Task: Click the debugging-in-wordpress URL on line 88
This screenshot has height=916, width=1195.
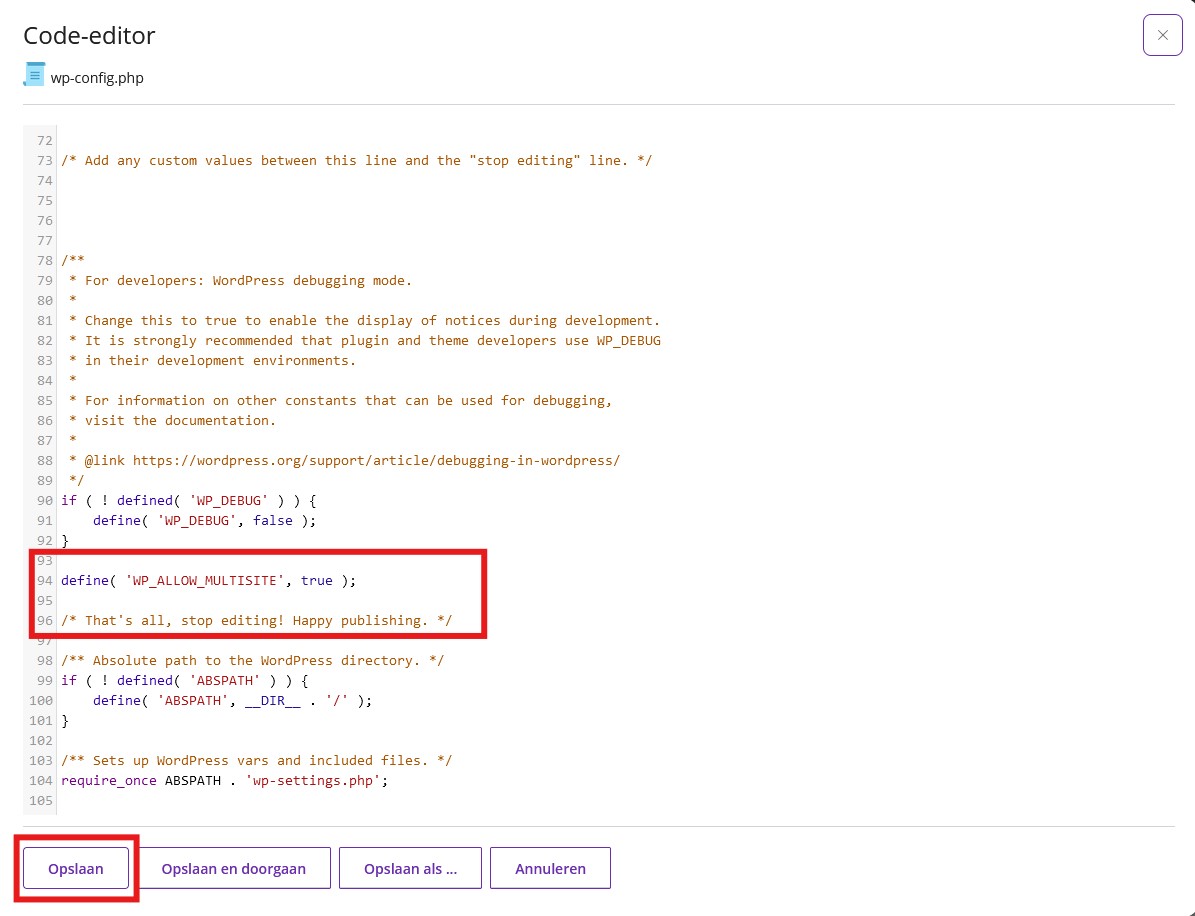Action: [x=376, y=460]
